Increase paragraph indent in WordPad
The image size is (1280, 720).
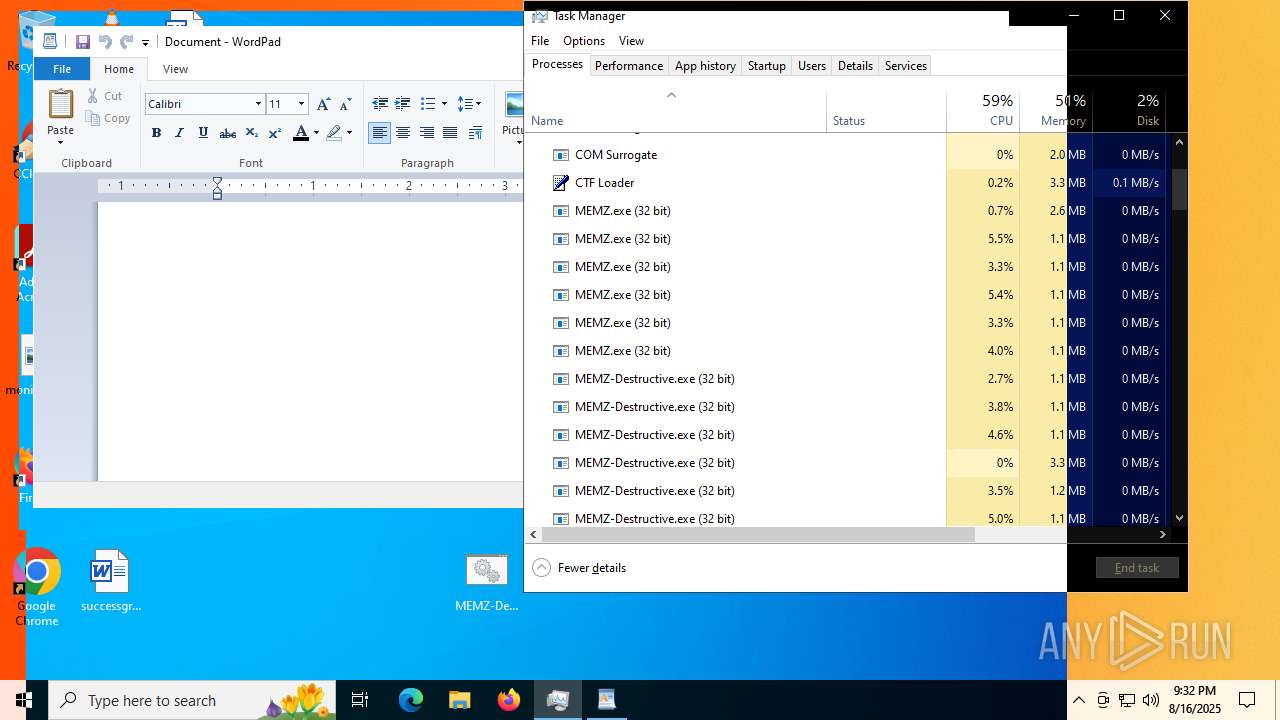tap(403, 104)
